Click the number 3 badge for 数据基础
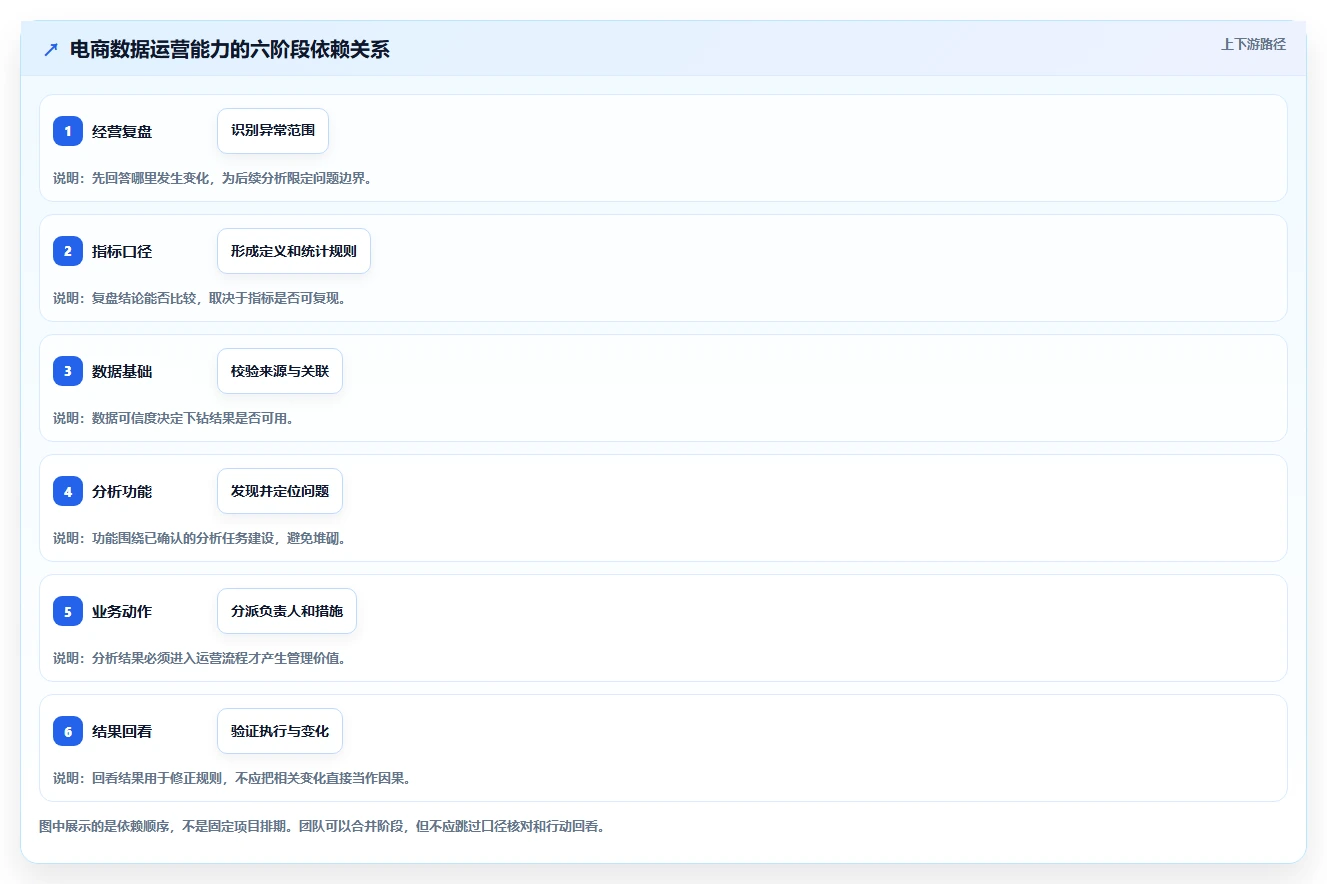Image resolution: width=1327 pixels, height=884 pixels. (x=68, y=371)
